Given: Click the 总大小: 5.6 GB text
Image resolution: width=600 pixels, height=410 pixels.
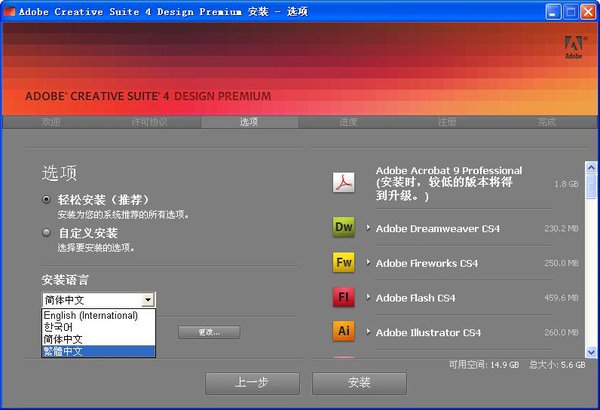Looking at the screenshot, I should [x=557, y=365].
